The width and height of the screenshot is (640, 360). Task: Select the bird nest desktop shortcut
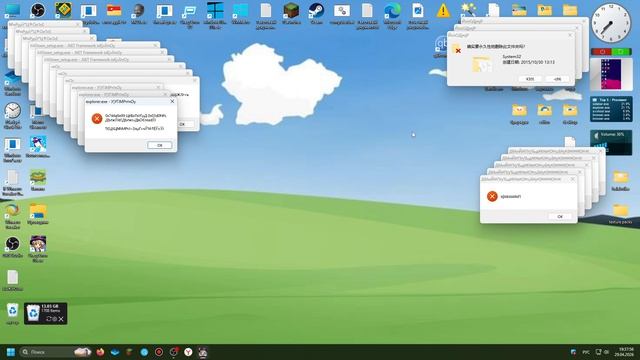[38, 177]
